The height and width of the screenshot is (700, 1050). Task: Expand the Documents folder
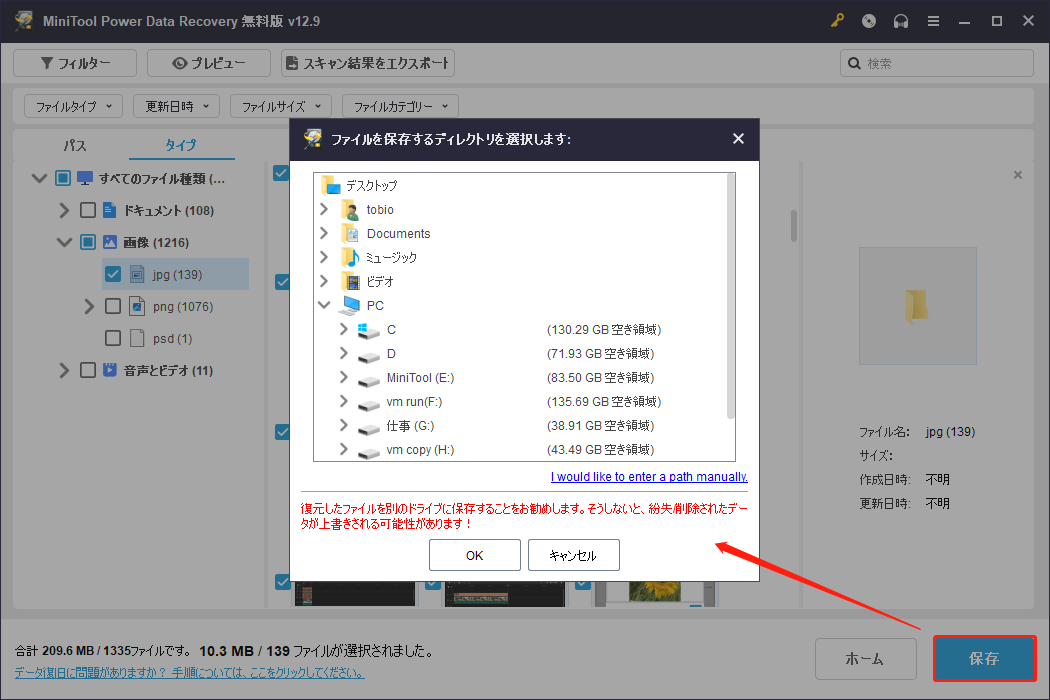pyautogui.click(x=324, y=233)
